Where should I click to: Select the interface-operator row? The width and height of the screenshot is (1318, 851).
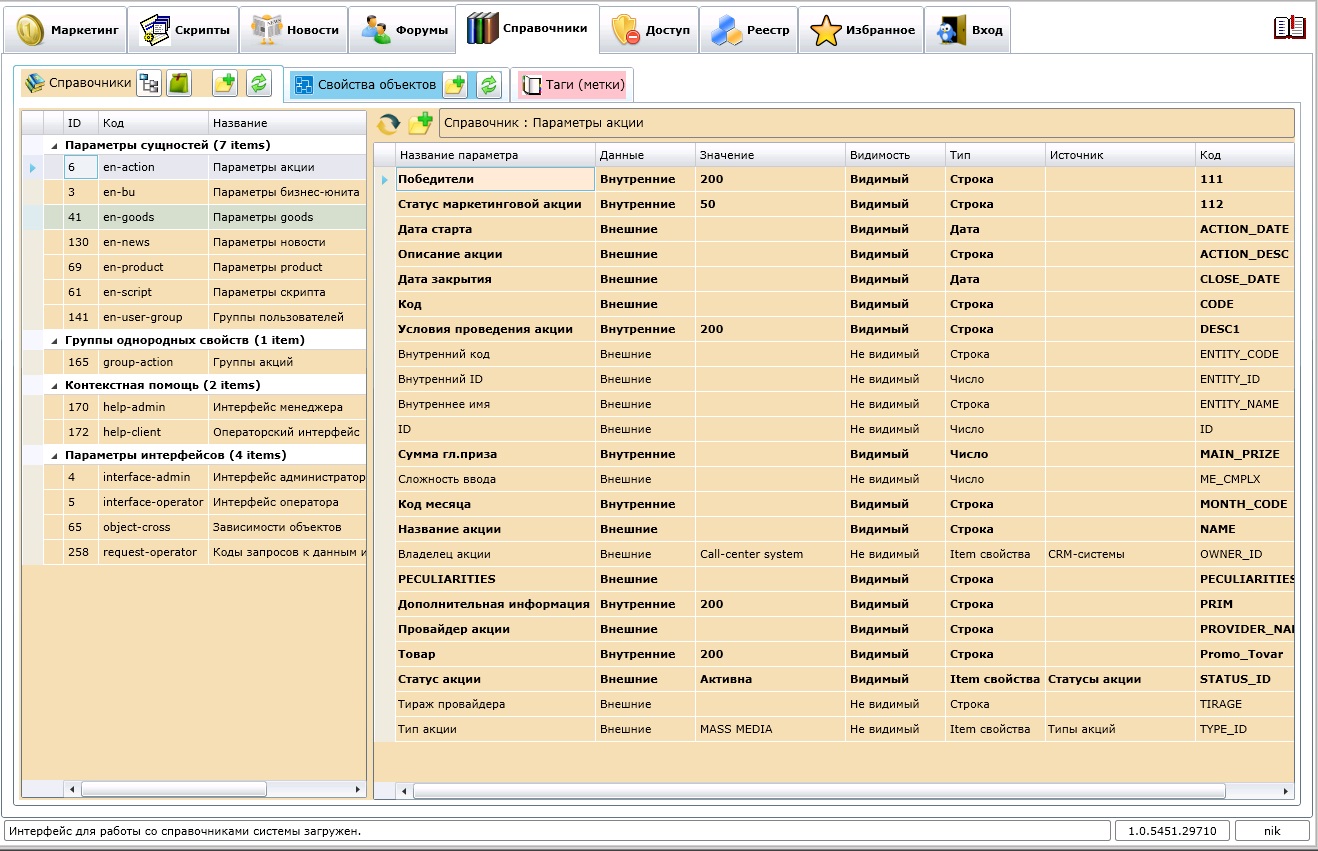(x=194, y=502)
